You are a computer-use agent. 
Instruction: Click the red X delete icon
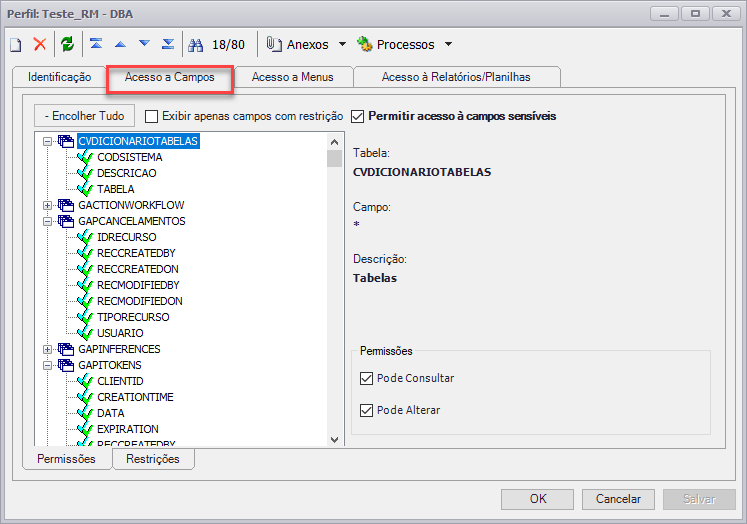click(40, 44)
